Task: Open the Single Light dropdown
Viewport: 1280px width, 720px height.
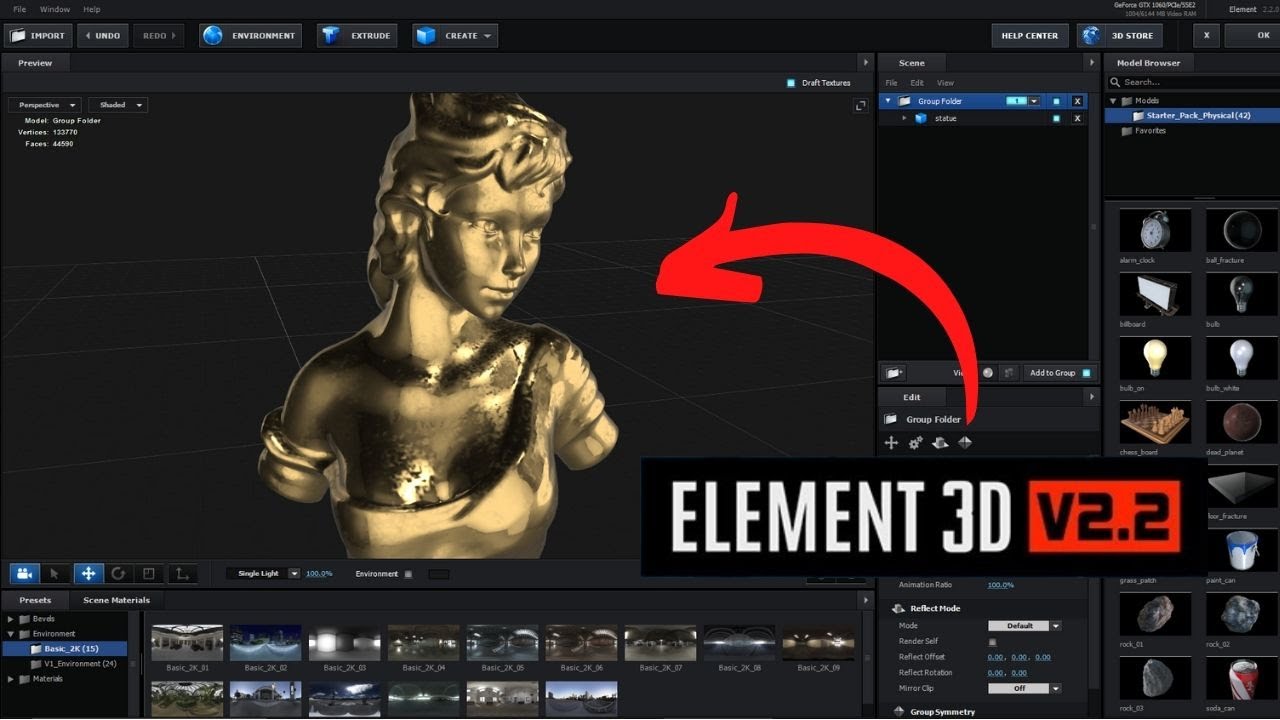Action: click(263, 574)
